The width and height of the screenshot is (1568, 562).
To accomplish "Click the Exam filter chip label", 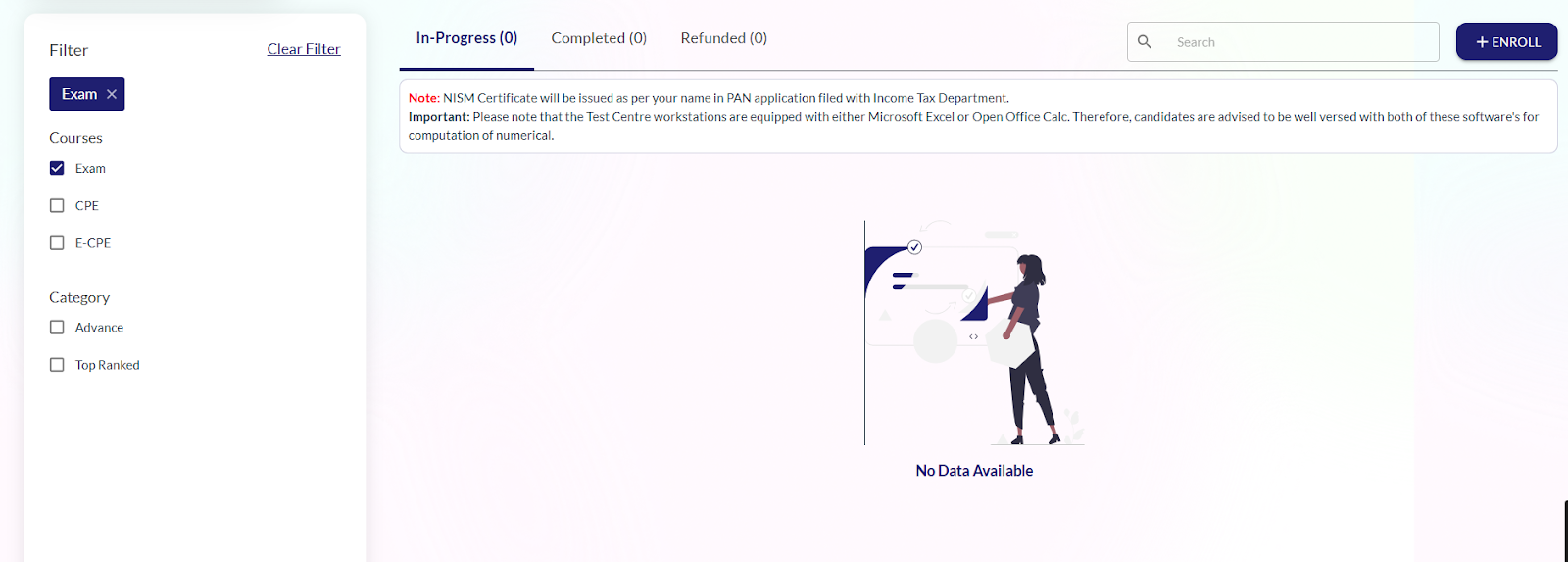I will 79,94.
